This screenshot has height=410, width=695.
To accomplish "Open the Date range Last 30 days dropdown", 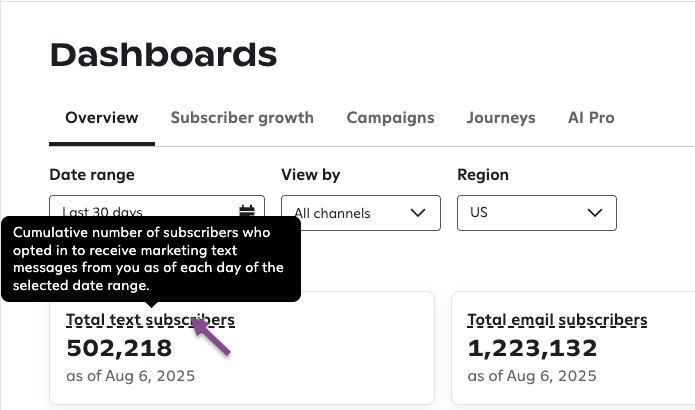I will point(150,211).
